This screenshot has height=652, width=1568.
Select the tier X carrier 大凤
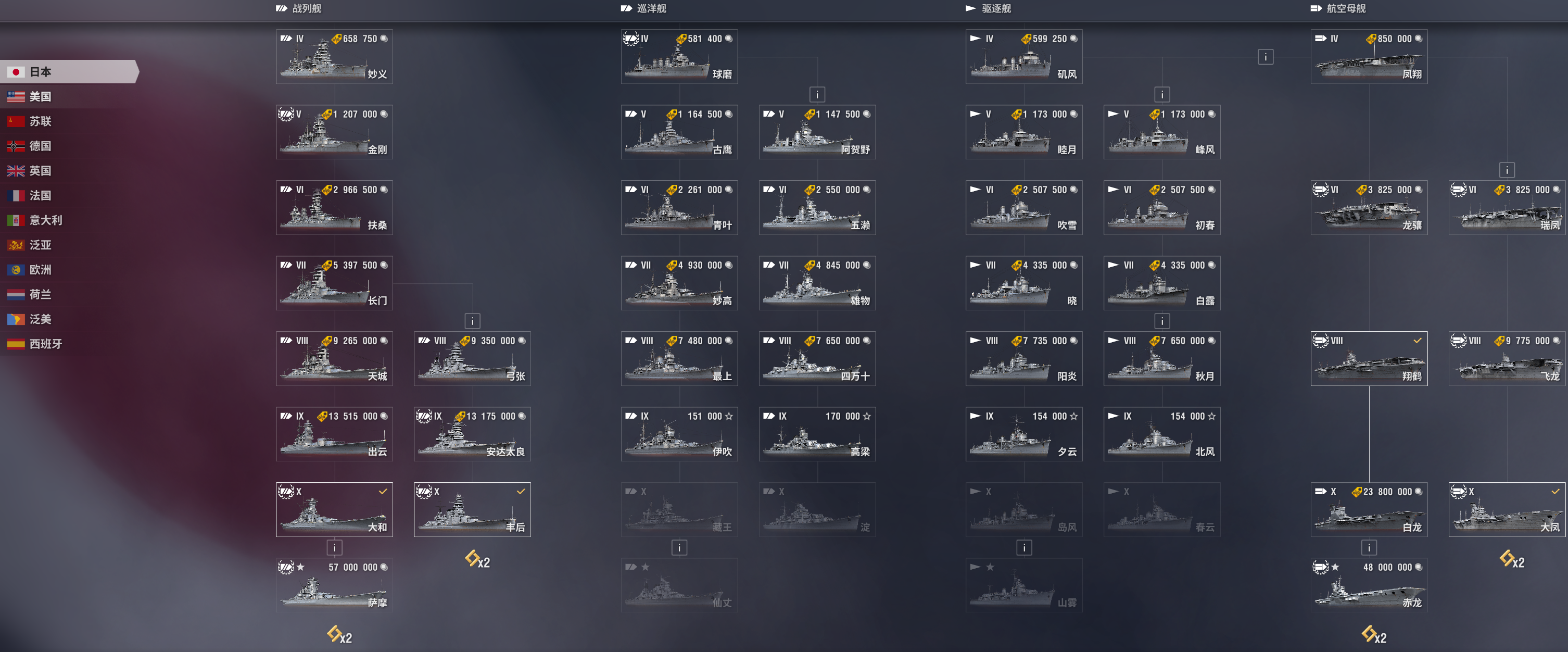pyautogui.click(x=1507, y=509)
